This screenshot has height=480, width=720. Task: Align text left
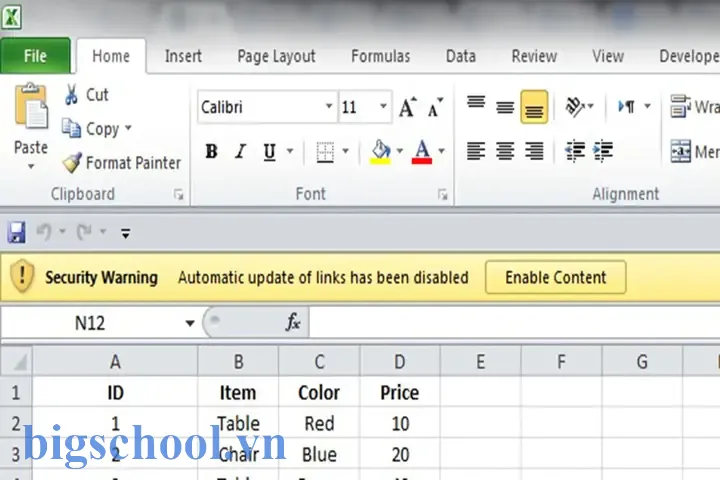click(x=476, y=151)
